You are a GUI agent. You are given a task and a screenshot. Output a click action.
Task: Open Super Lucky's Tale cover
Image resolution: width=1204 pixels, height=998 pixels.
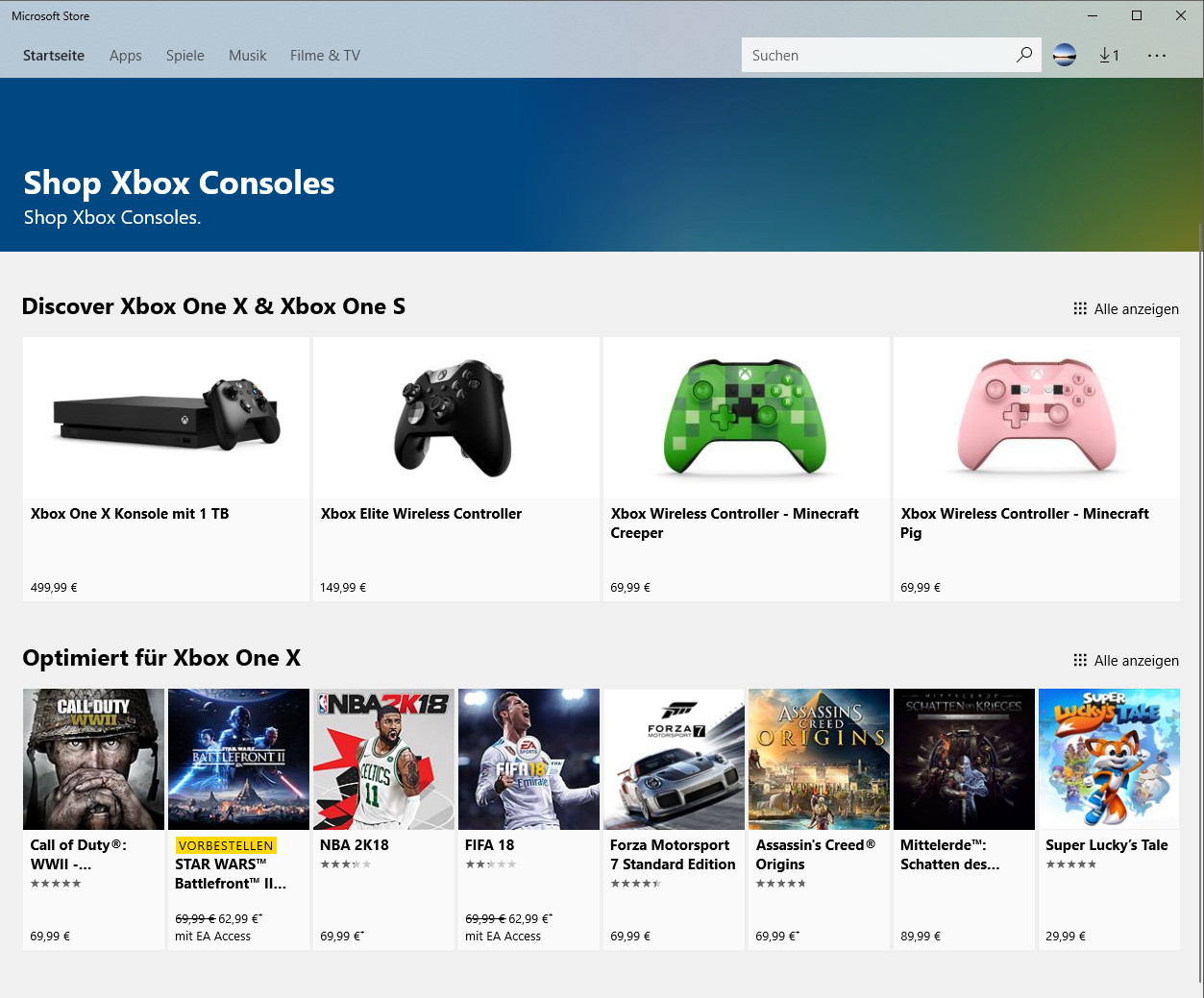click(1109, 759)
